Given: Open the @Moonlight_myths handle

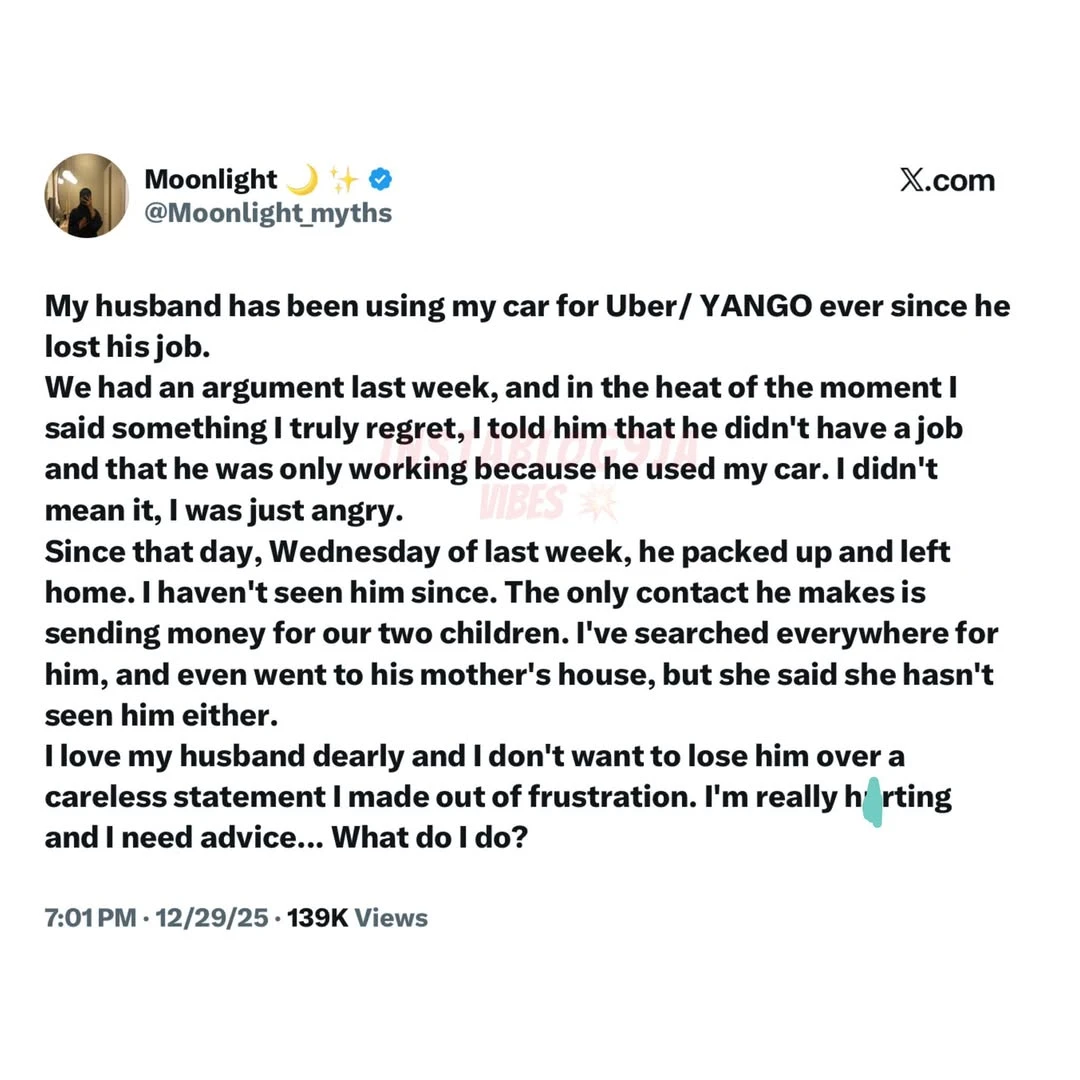Looking at the screenshot, I should [268, 213].
